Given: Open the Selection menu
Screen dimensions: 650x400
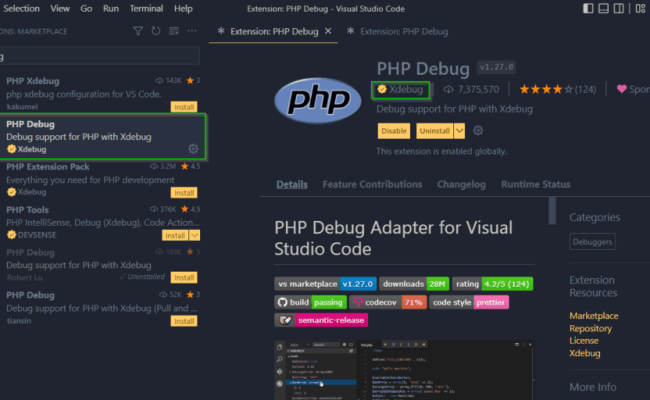Looking at the screenshot, I should point(21,9).
